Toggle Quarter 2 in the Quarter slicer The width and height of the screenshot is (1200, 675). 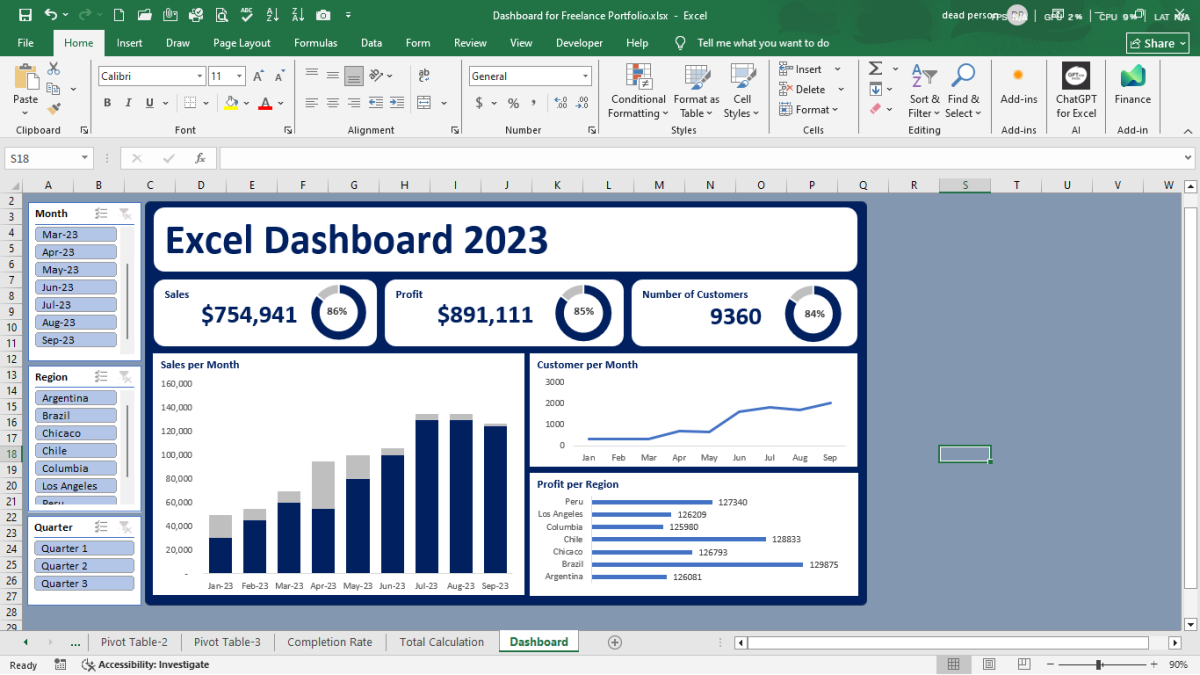tap(84, 566)
